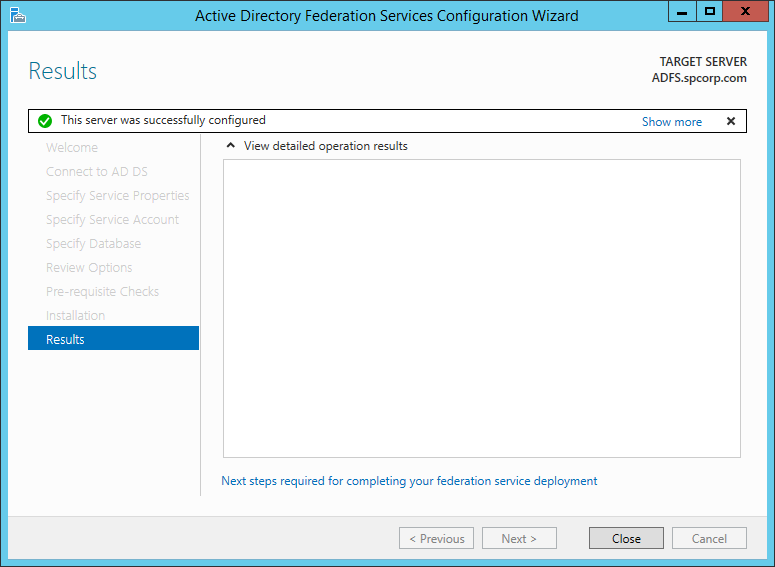775x567 pixels.
Task: Select Review Options step
Action: [89, 267]
